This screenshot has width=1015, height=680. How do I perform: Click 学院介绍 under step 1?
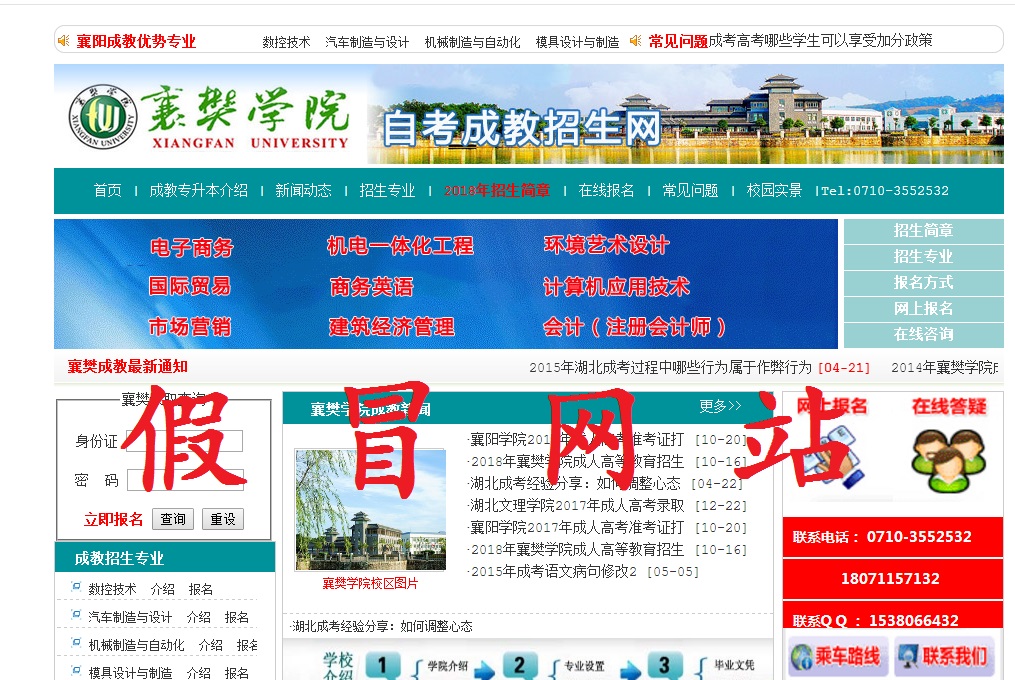tap(447, 666)
